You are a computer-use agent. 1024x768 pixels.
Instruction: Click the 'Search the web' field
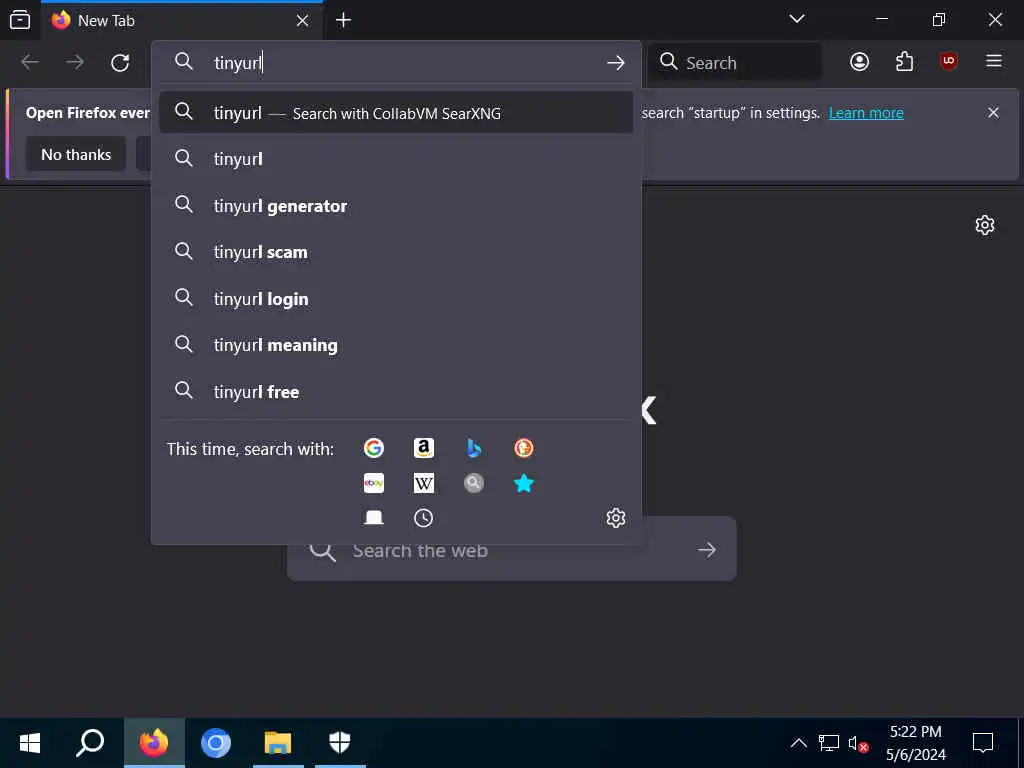point(512,551)
